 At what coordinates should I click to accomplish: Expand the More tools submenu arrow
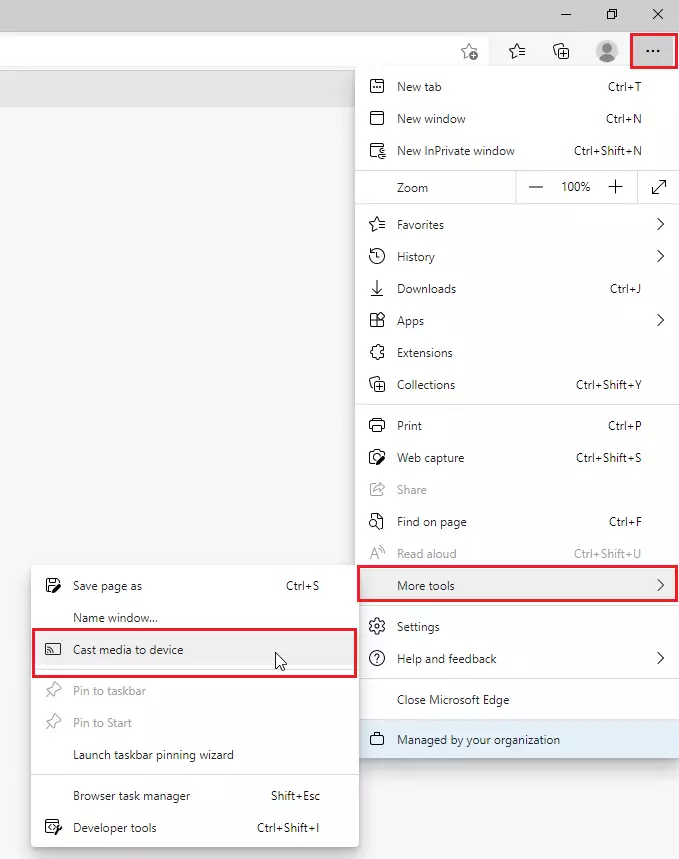[660, 585]
